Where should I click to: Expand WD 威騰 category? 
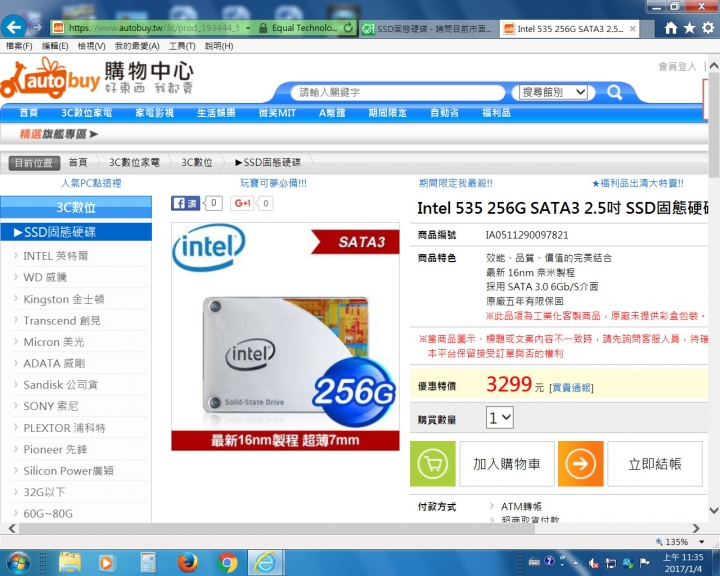[x=45, y=277]
